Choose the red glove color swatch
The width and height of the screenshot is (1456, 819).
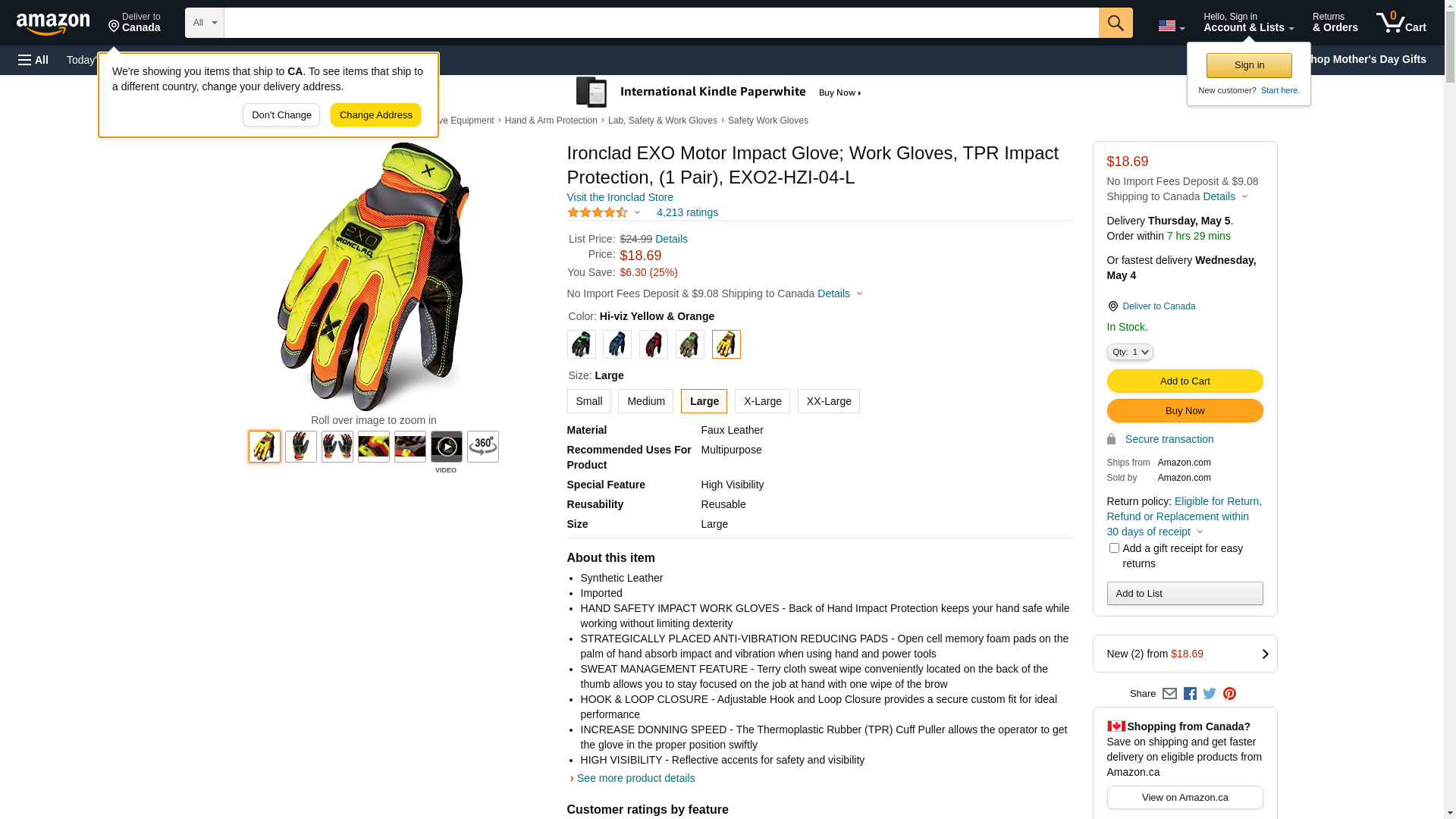[654, 344]
